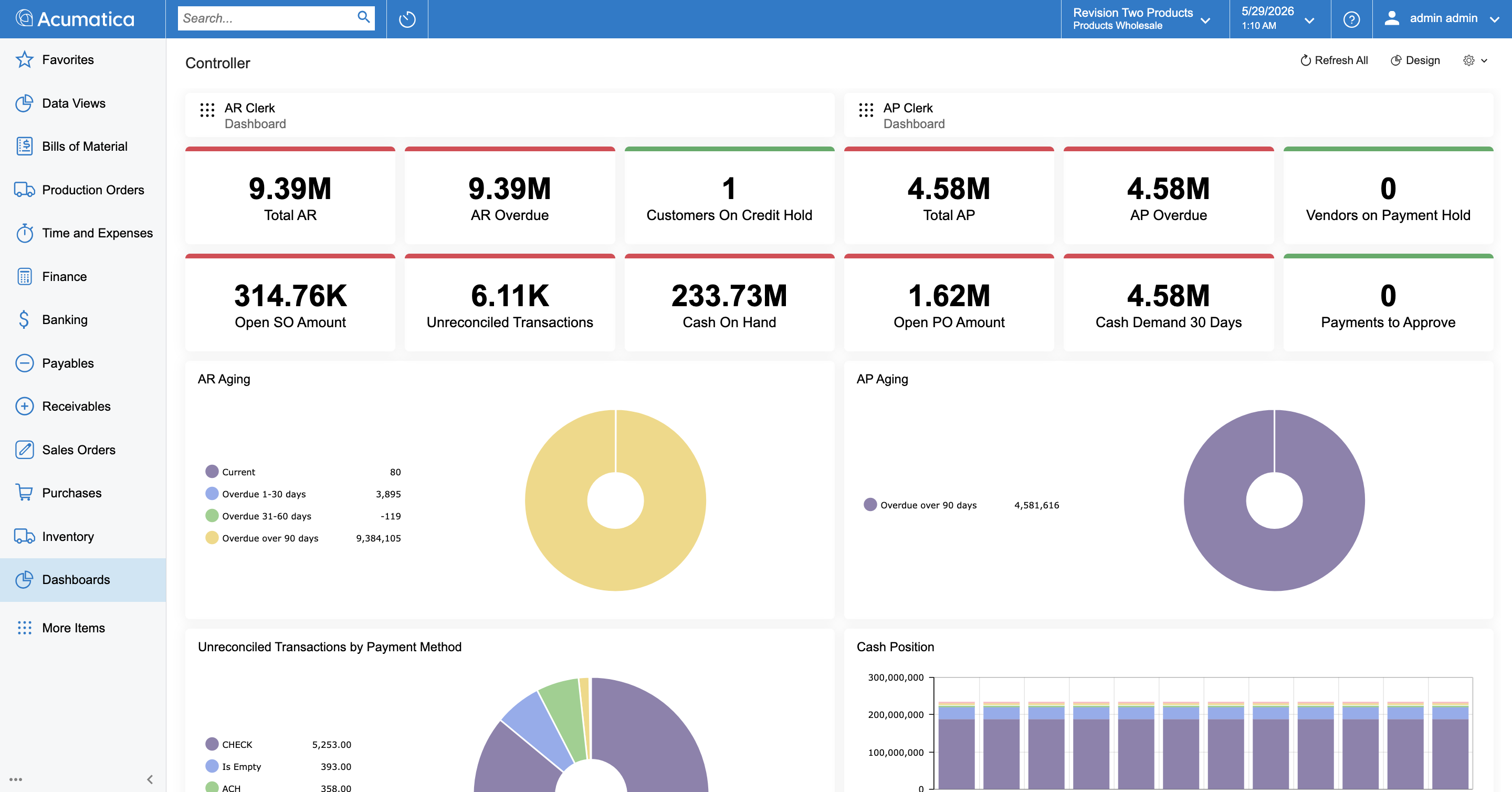Open the Unreconciled Transactions tile
Image resolution: width=1512 pixels, height=792 pixels.
(x=509, y=303)
